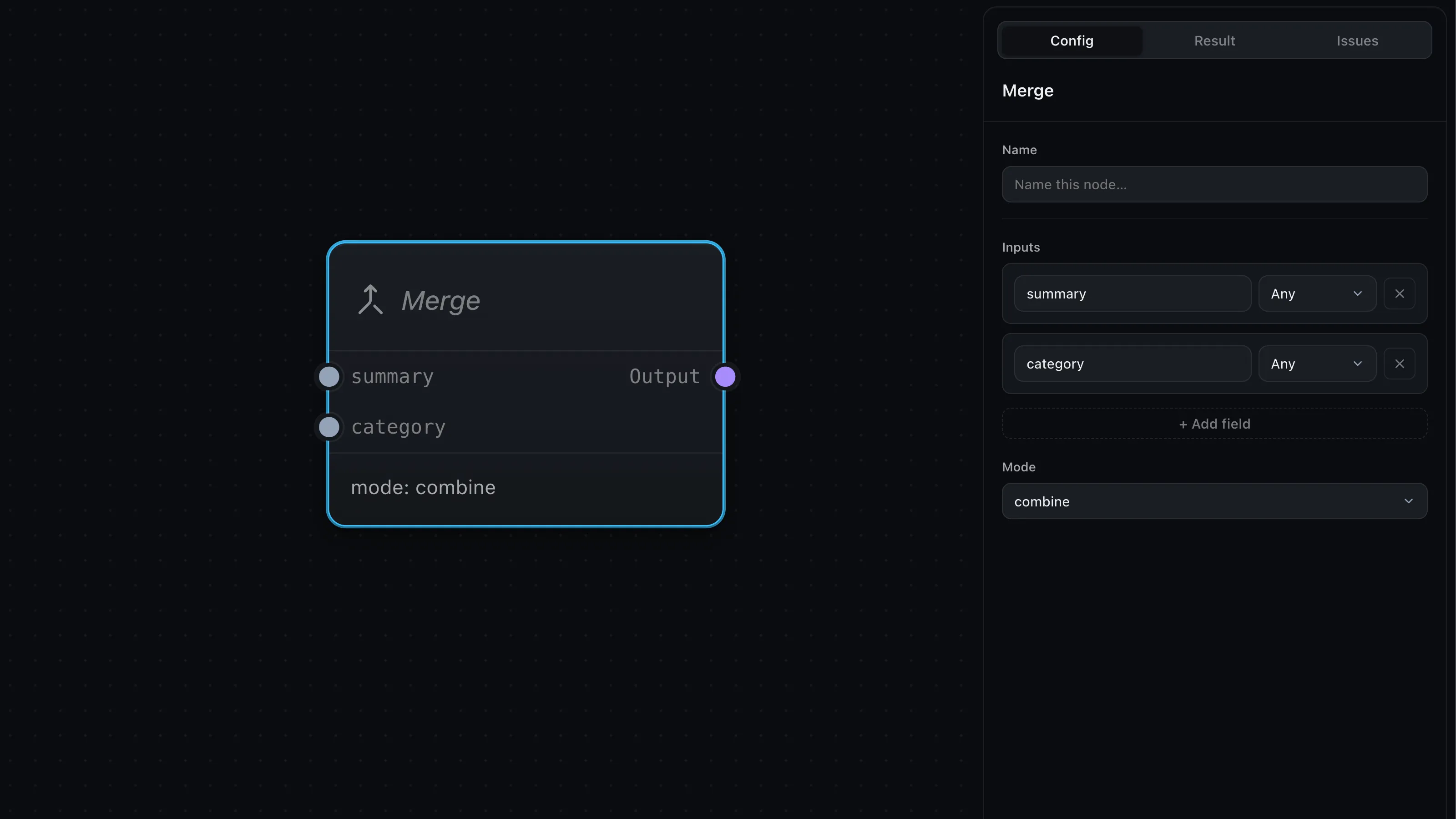Remove the category input field
Image resolution: width=1456 pixels, height=819 pixels.
click(1400, 364)
